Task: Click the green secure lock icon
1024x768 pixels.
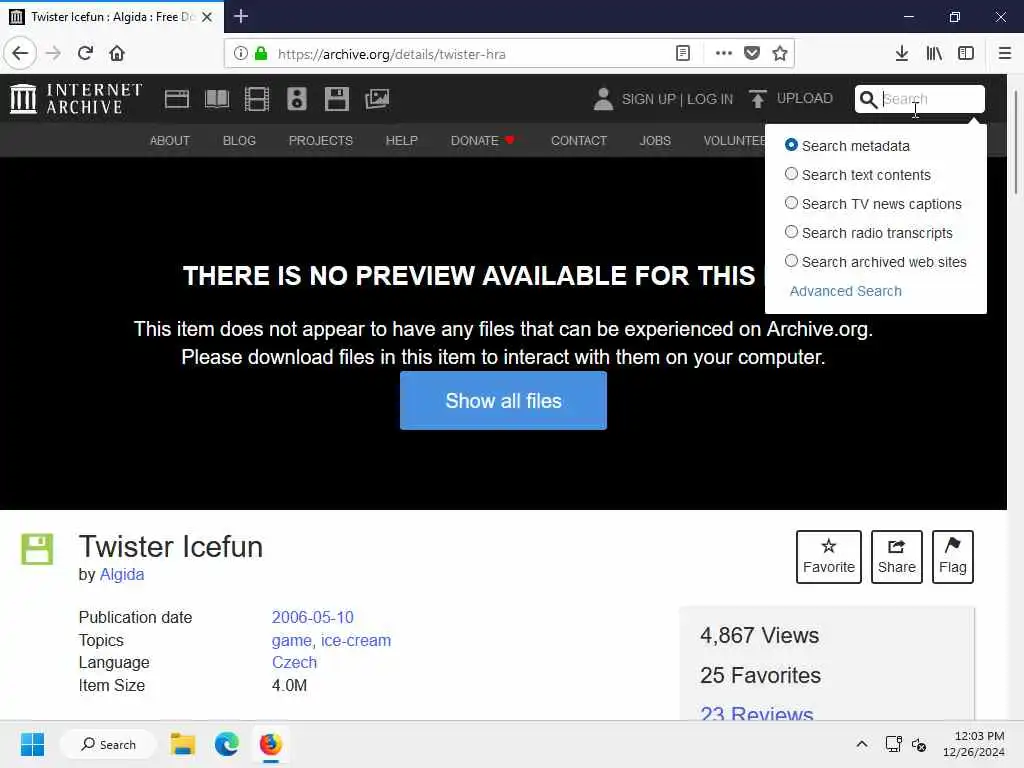Action: (261, 53)
